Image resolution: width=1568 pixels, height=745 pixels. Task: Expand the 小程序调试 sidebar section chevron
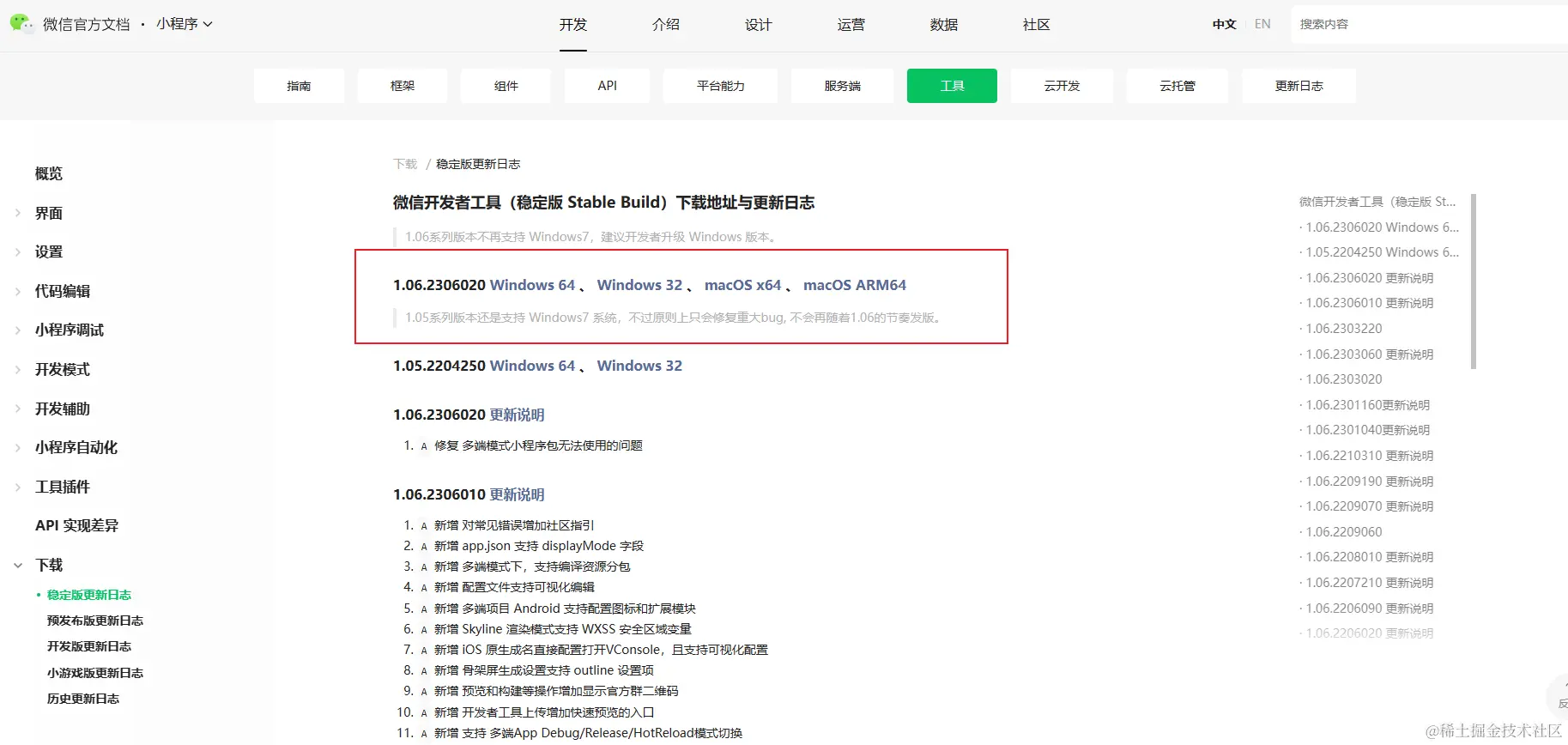[18, 330]
